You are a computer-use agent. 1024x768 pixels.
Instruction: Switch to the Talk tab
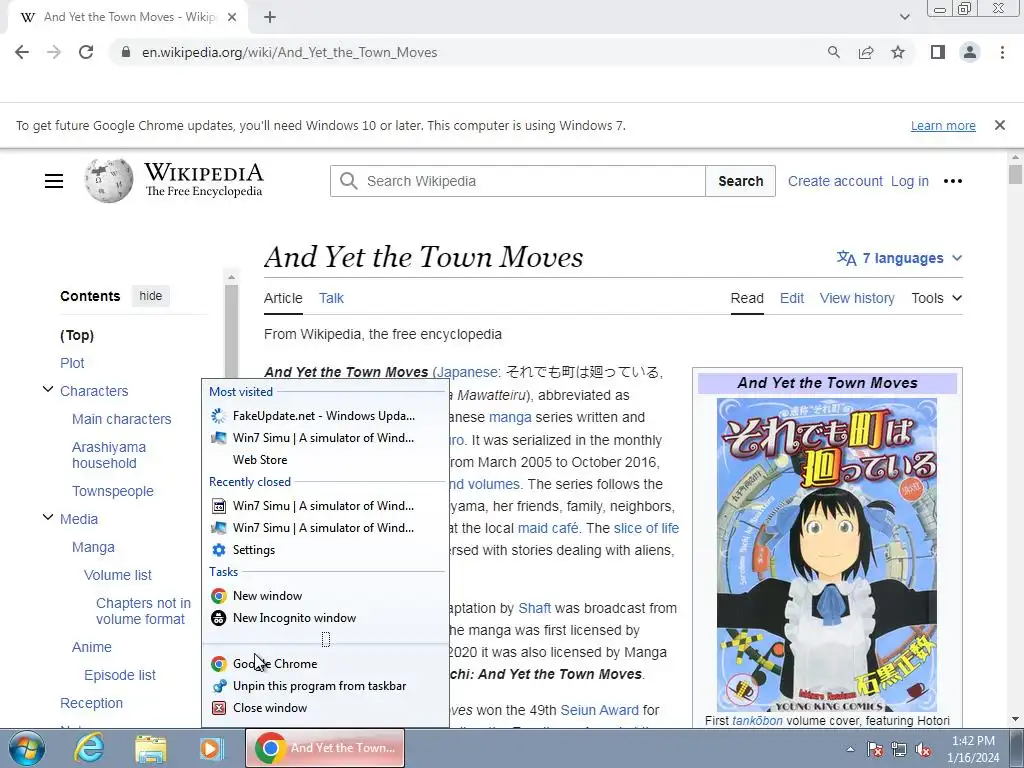pyautogui.click(x=331, y=298)
